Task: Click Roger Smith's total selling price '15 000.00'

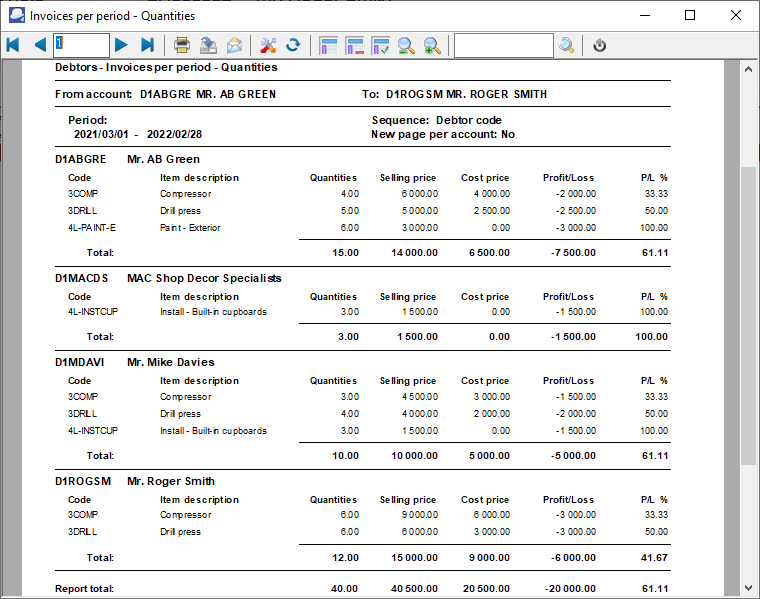Action: click(414, 558)
